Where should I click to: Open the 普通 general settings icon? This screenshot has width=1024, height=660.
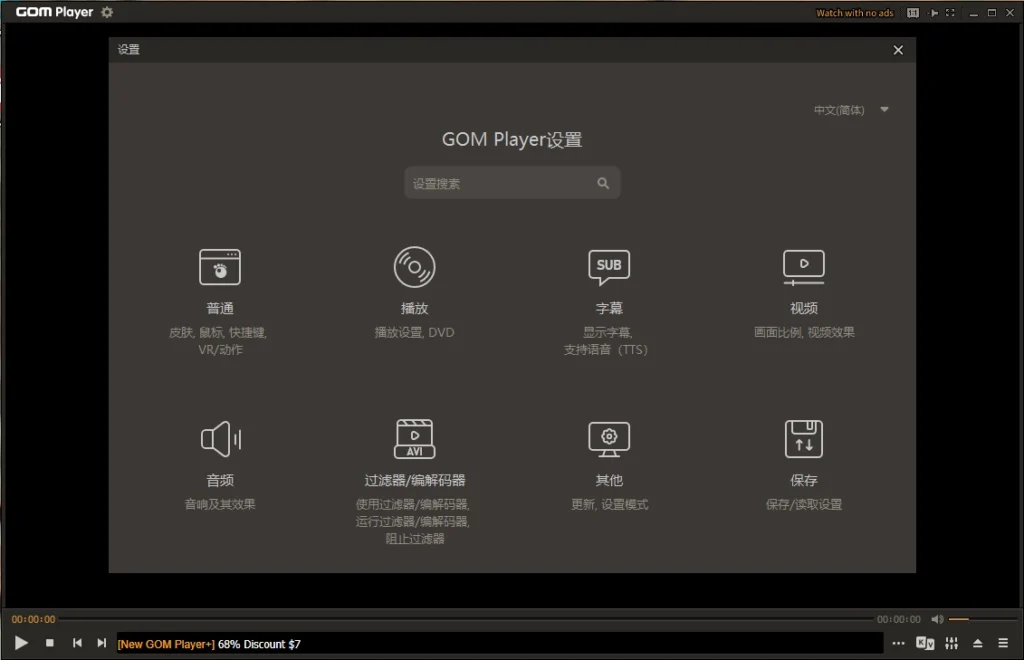click(x=219, y=267)
